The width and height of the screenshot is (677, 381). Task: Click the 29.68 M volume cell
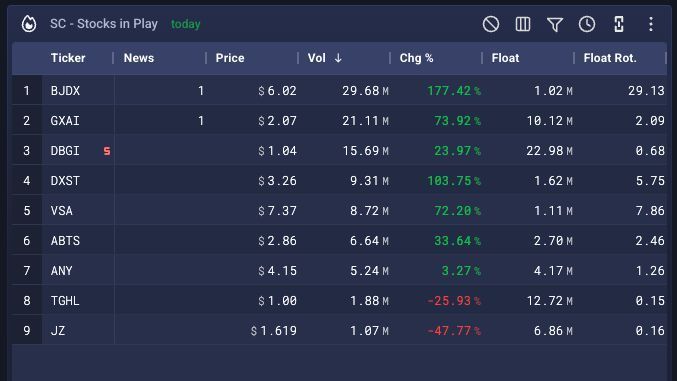pyautogui.click(x=365, y=91)
